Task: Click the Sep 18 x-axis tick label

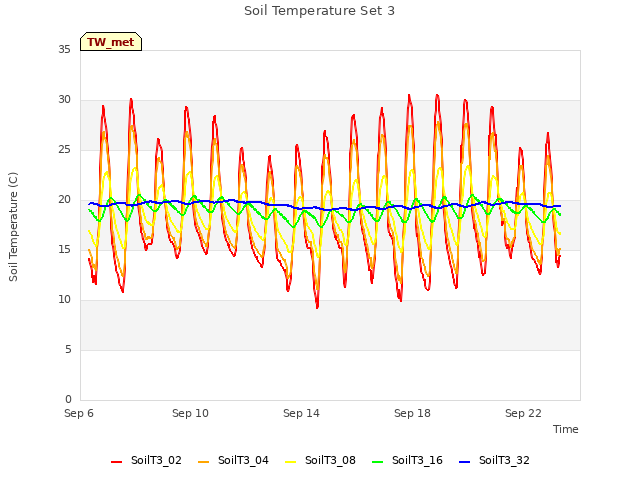Action: (x=412, y=413)
